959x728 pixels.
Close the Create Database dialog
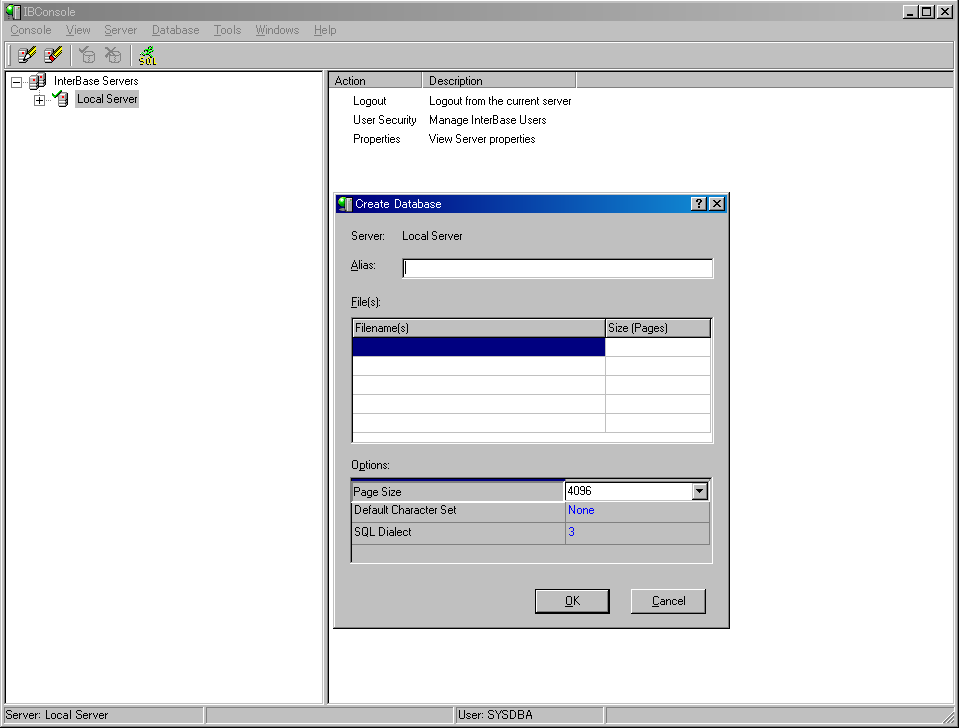click(717, 204)
